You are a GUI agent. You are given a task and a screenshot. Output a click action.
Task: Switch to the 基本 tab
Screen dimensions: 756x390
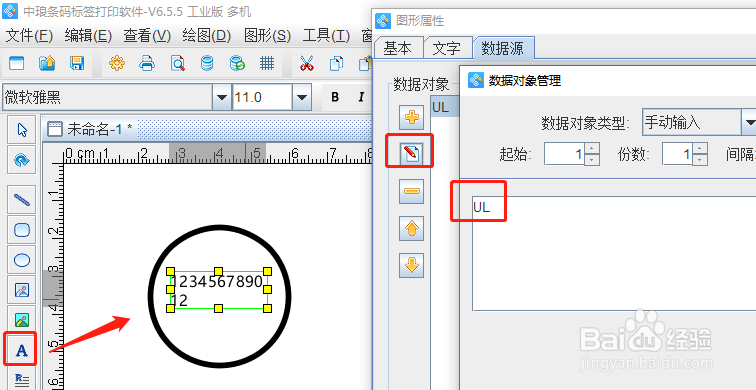tap(398, 48)
